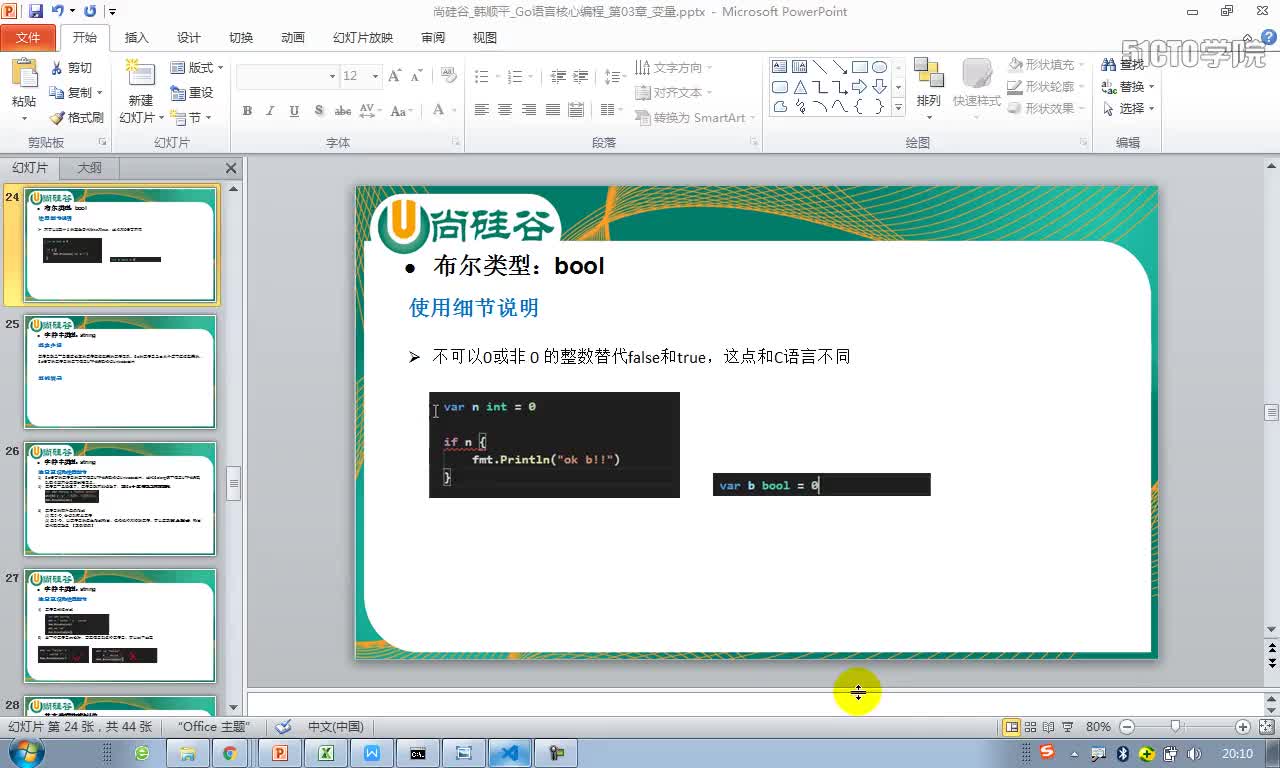
Task: Select slide 27 thumbnail
Action: click(x=120, y=626)
